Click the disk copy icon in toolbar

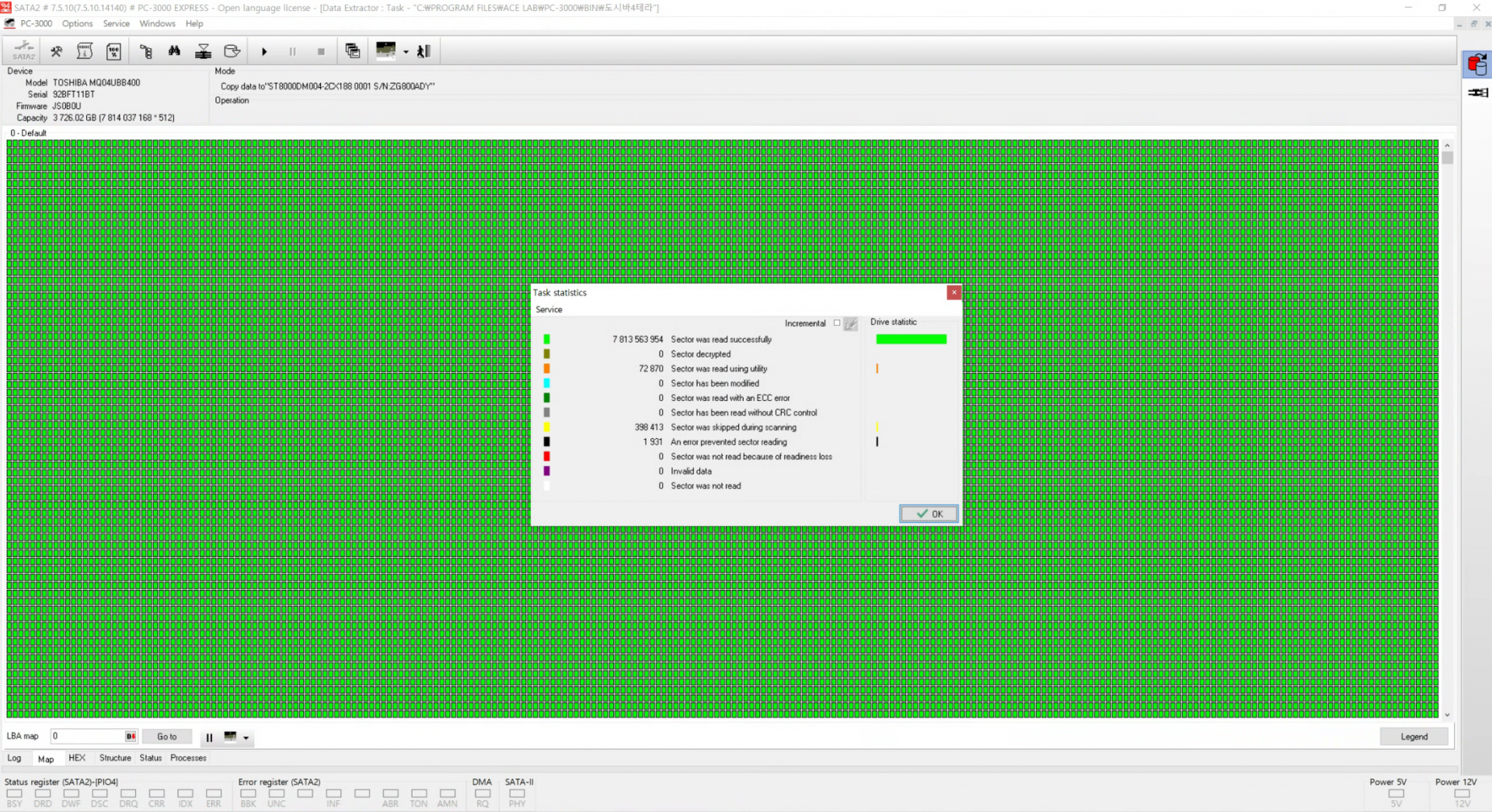point(232,52)
